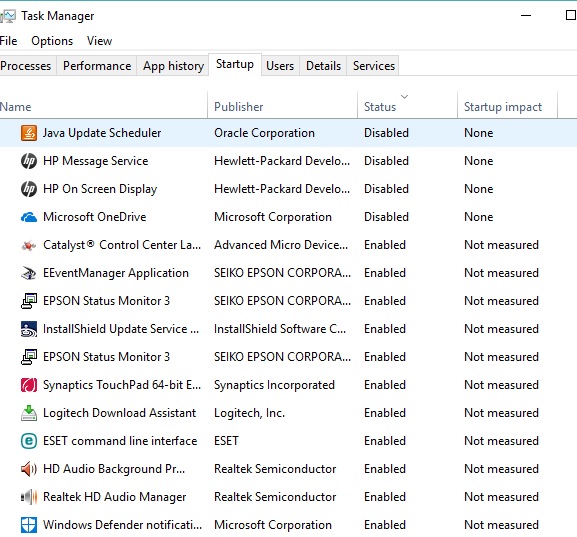577x537 pixels.
Task: Select the HD Audio Background Pr... entry
Action: 114,469
